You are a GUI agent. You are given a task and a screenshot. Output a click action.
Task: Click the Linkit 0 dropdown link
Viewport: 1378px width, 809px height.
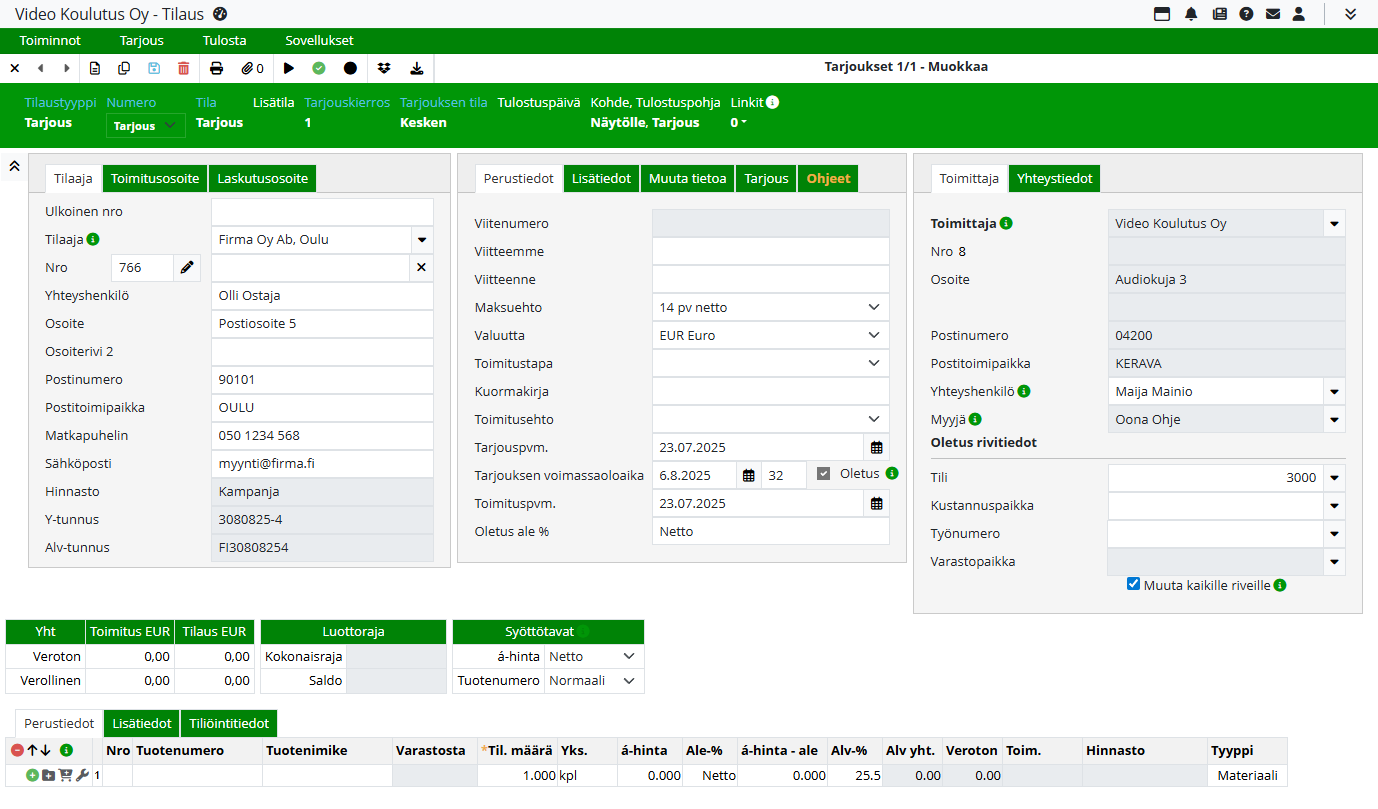738,123
